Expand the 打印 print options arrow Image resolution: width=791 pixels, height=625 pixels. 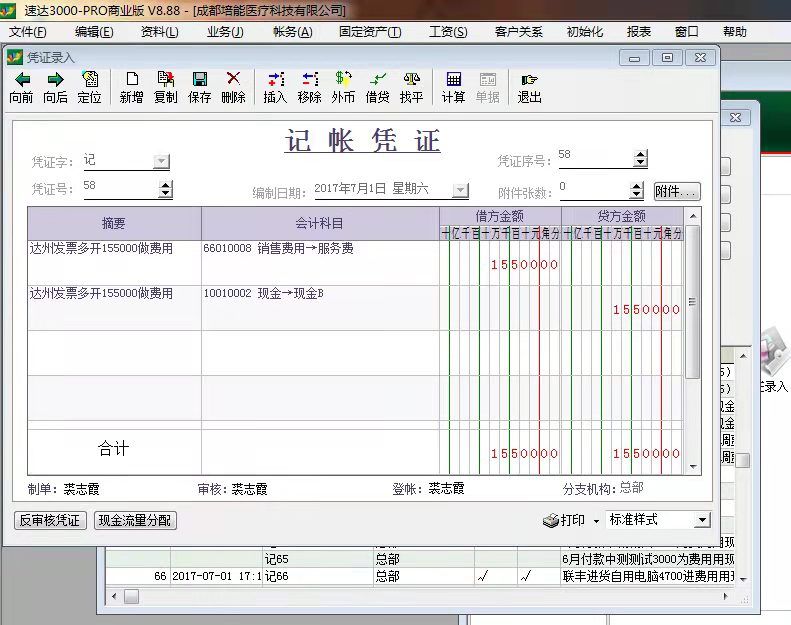pos(596,521)
